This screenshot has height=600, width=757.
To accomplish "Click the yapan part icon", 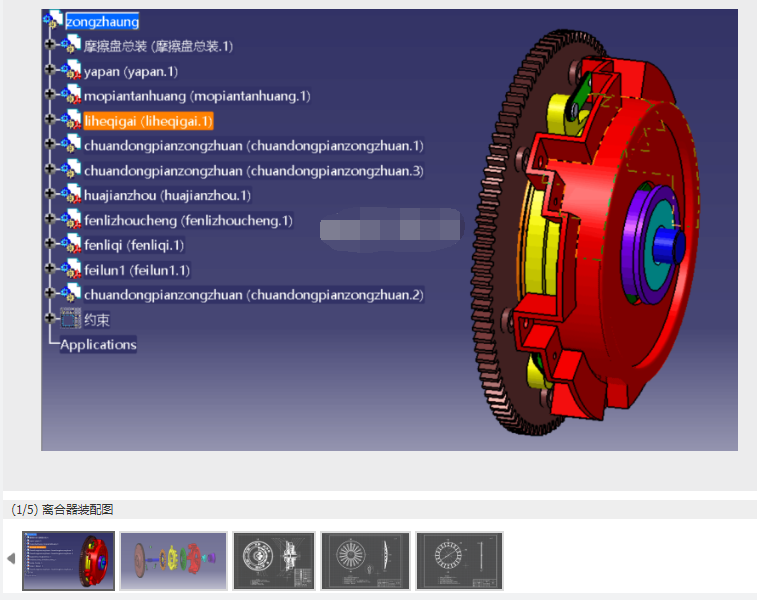I will pos(71,69).
